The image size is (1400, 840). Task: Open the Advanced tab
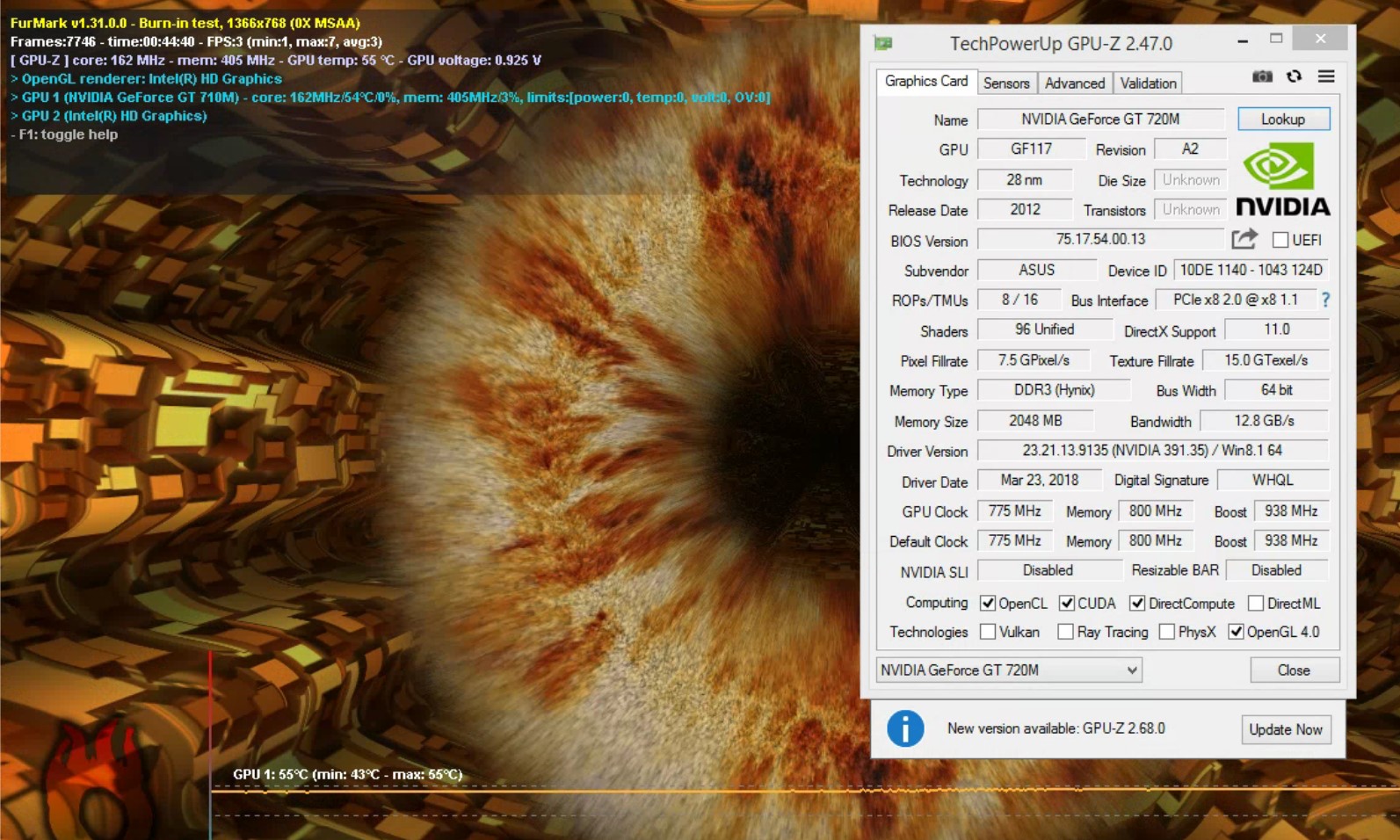tap(1075, 83)
